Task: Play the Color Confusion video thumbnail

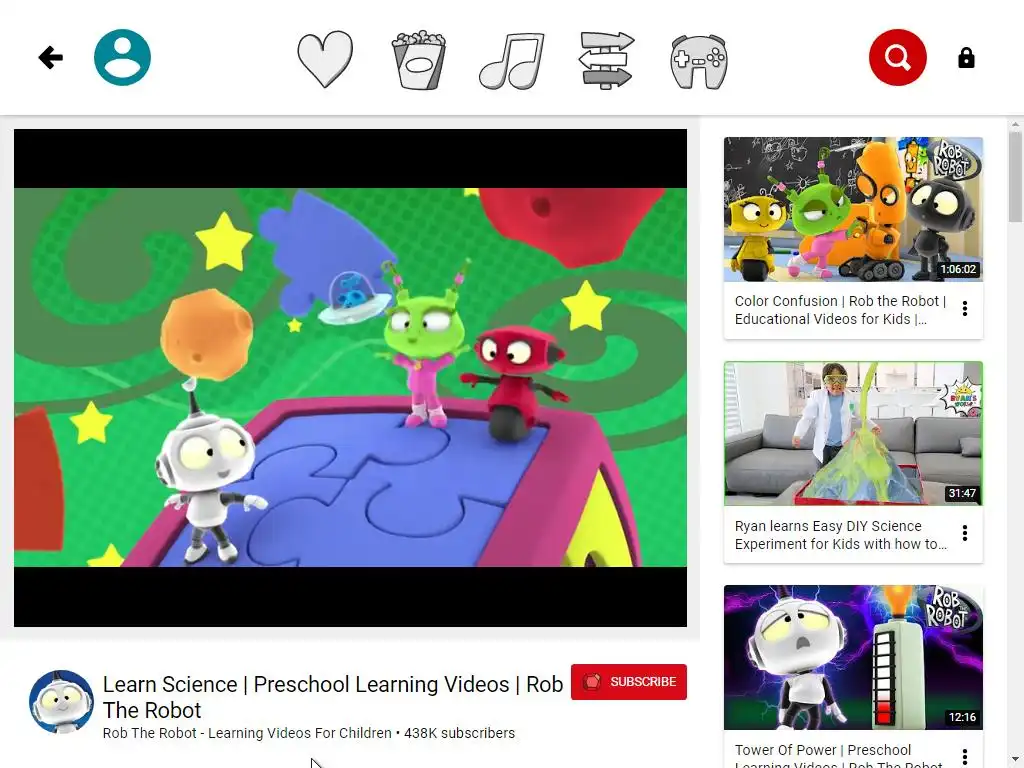Action: tap(853, 209)
